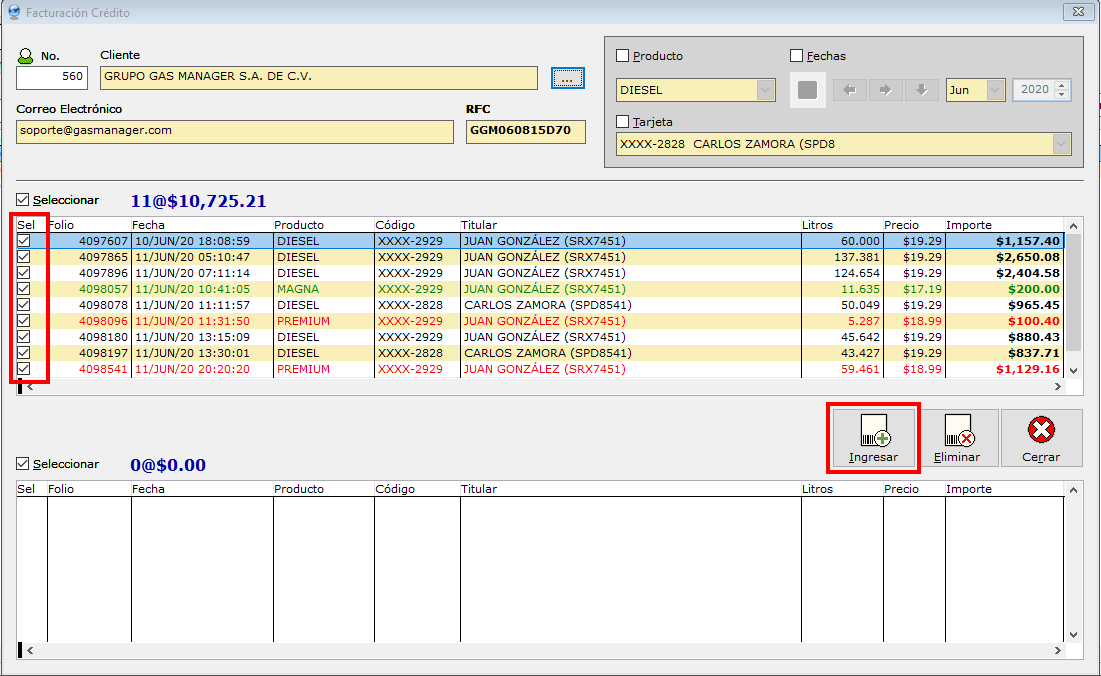Increase the year 2020 spinner
The height and width of the screenshot is (676, 1101).
pos(1062,85)
